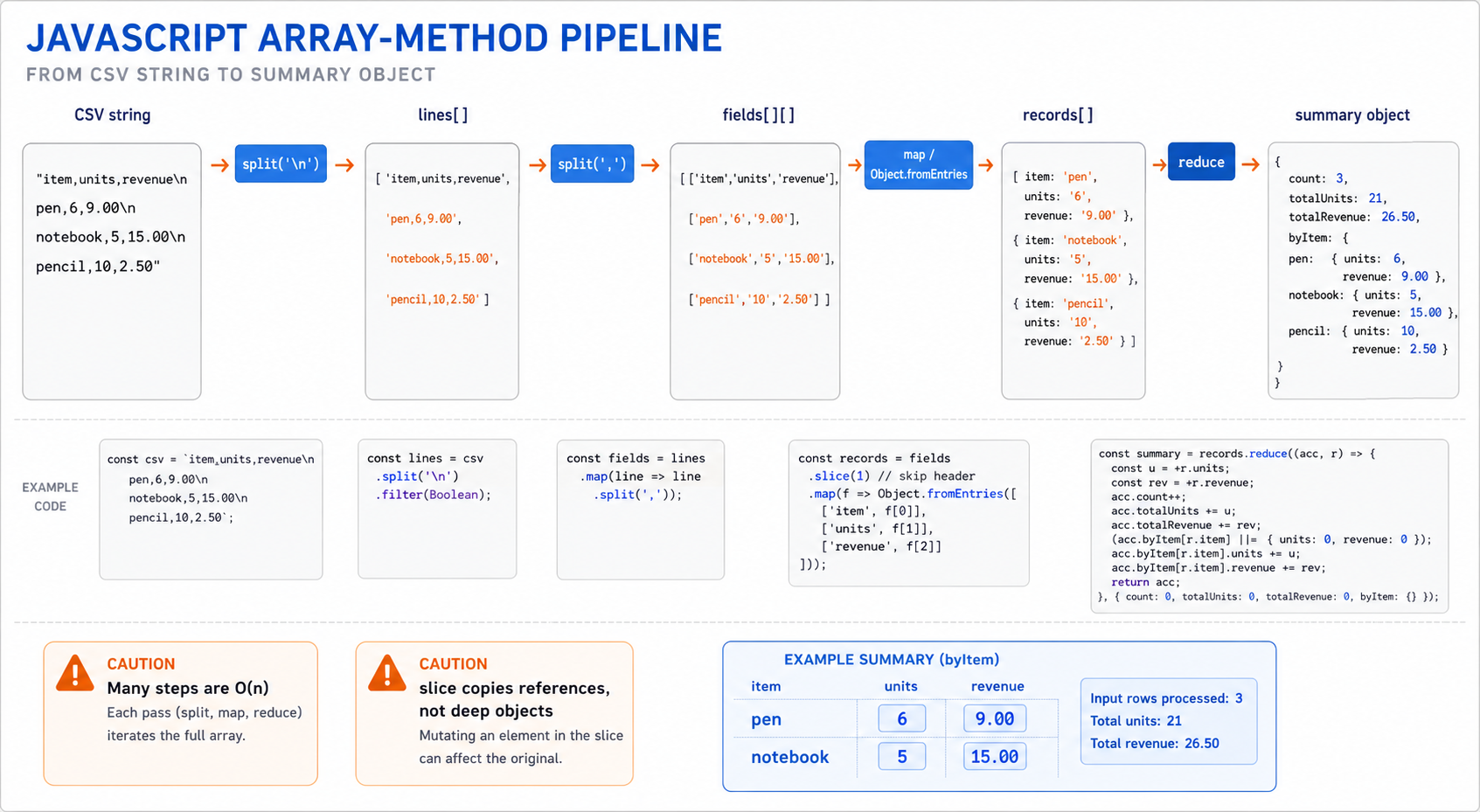Image resolution: width=1480 pixels, height=812 pixels.
Task: Click "totalUnits: 21," in the summary object box
Action: coord(1338,198)
